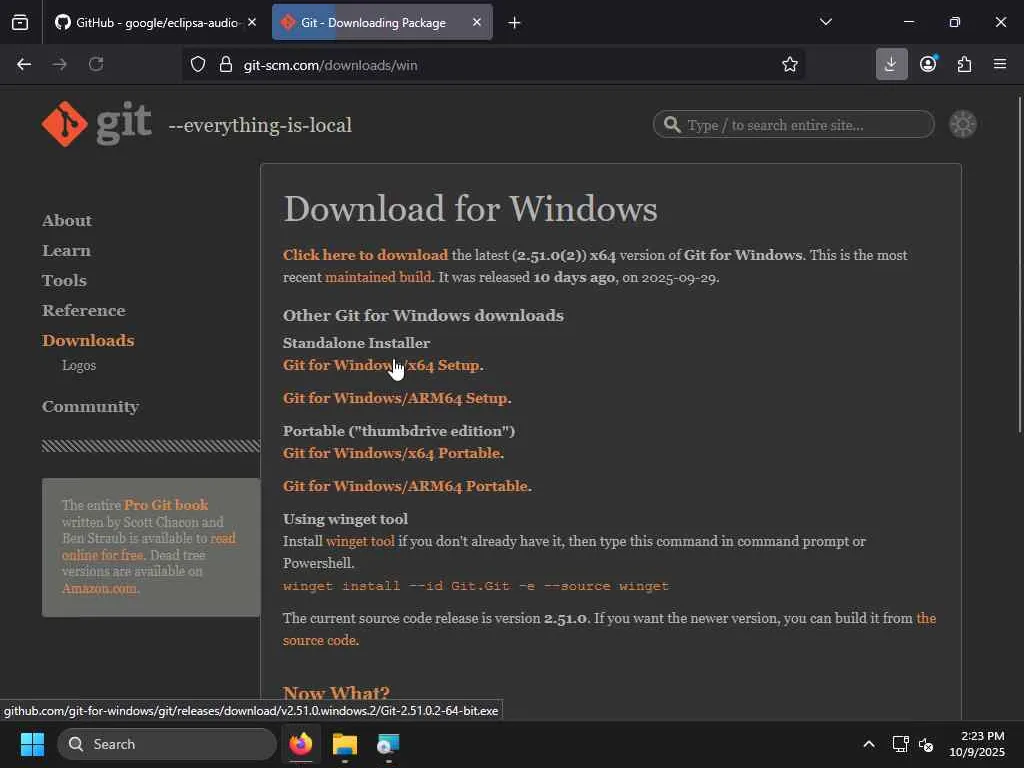
Task: Open the extensions puzzle icon
Action: (x=964, y=64)
